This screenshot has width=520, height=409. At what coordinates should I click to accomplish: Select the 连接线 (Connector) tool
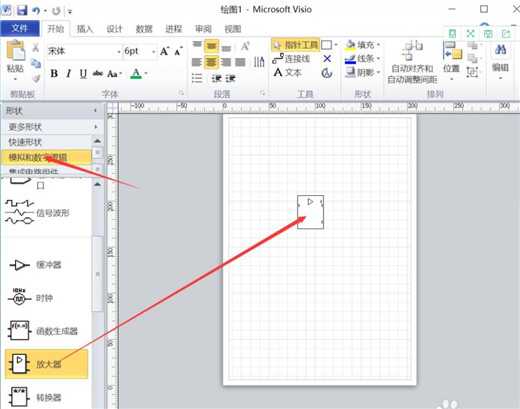[x=291, y=59]
